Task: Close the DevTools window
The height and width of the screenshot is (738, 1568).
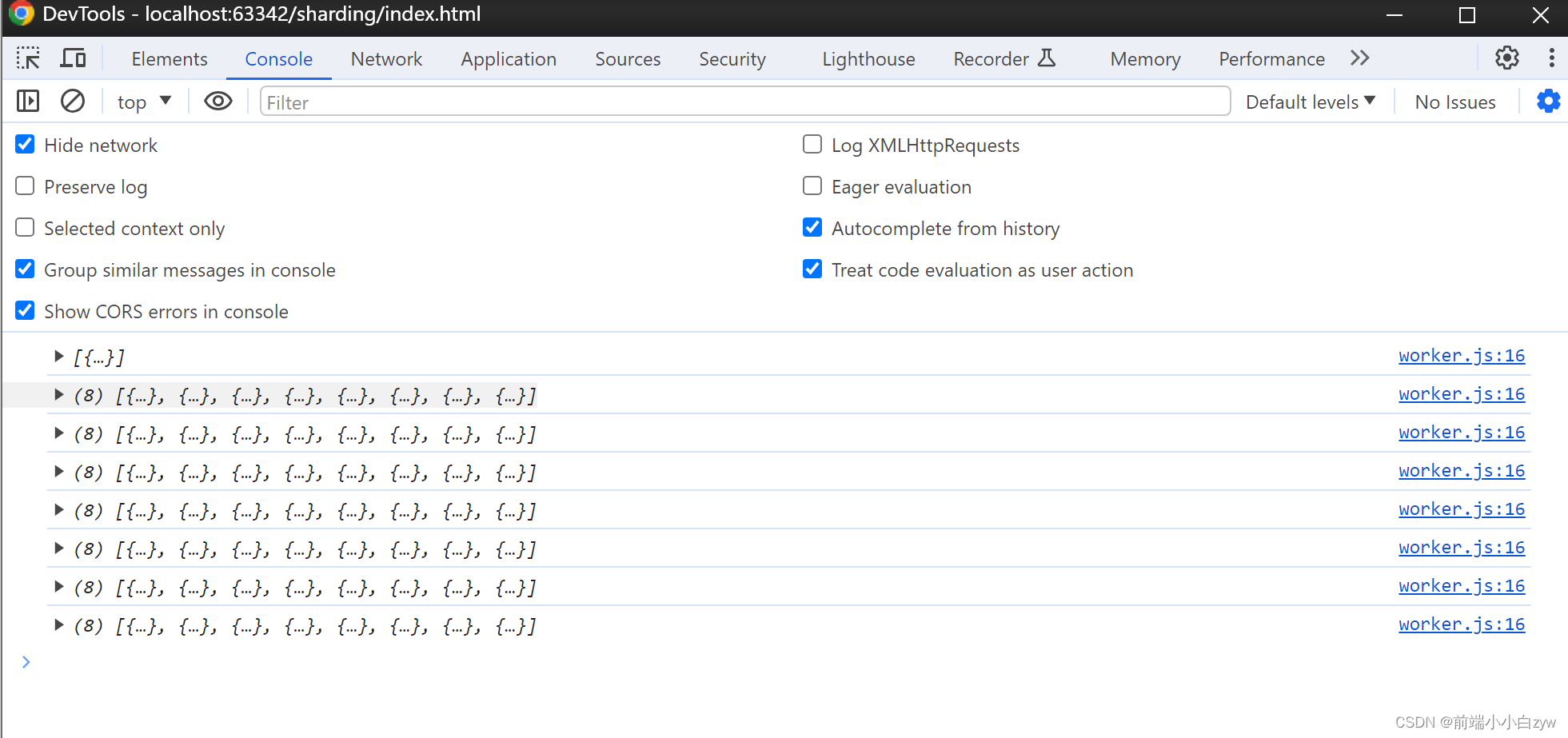Action: point(1541,15)
